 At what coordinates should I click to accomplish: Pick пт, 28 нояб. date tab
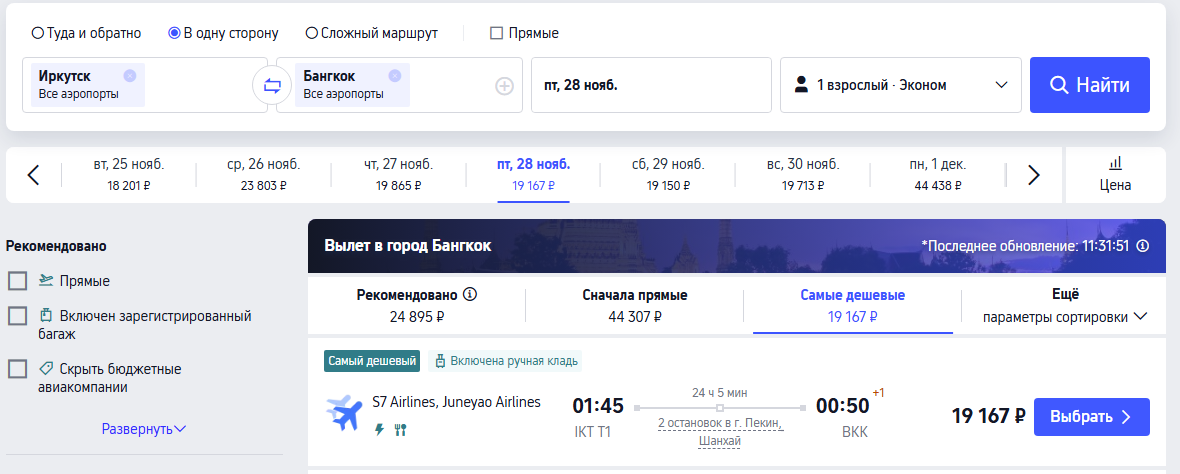click(x=533, y=175)
